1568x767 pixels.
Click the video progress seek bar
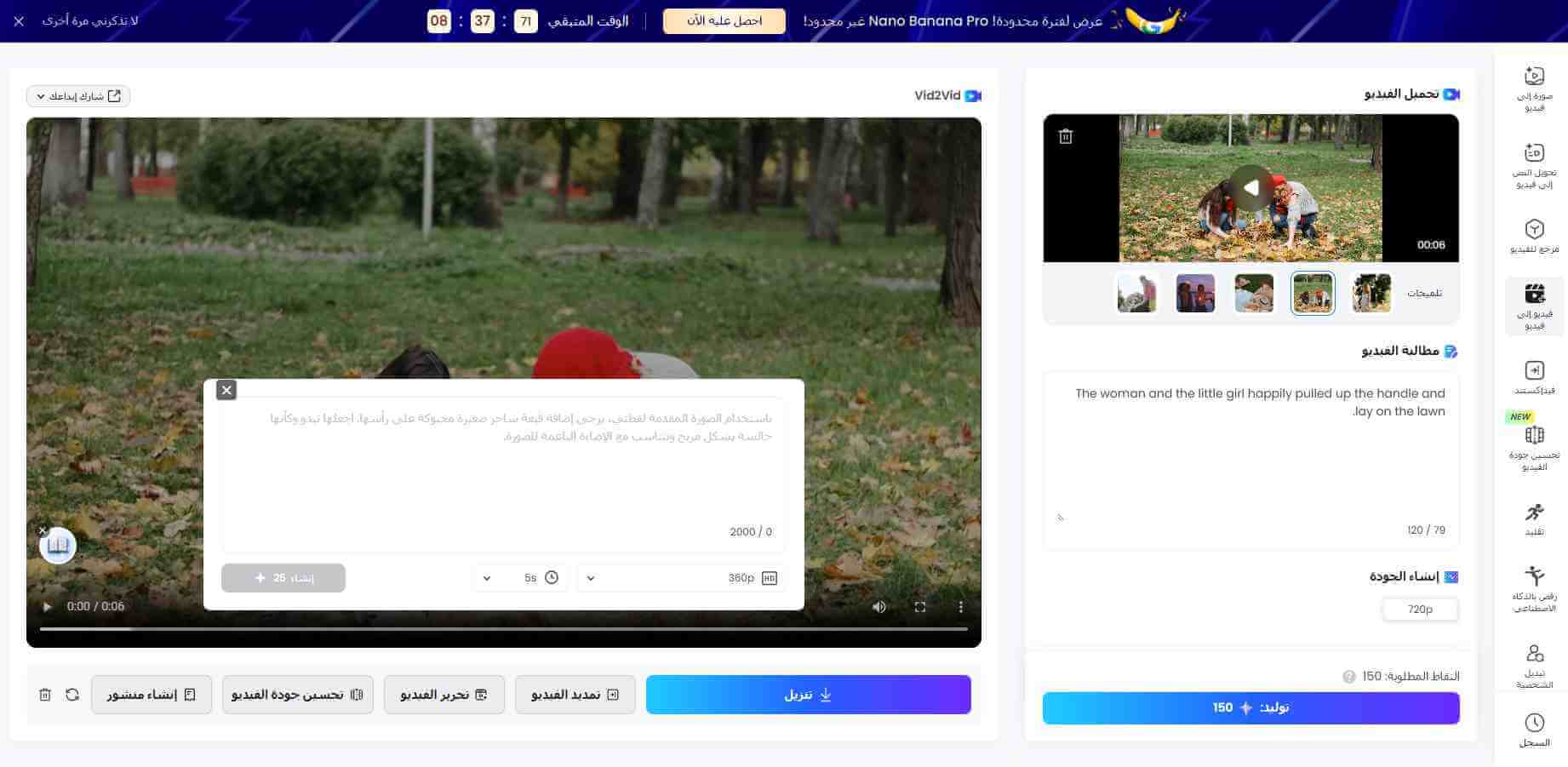pyautogui.click(x=502, y=629)
